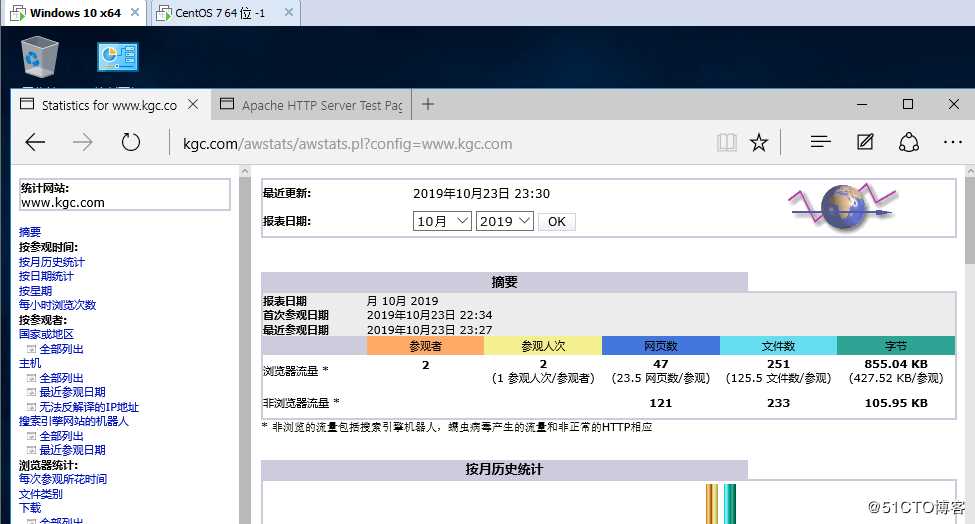
Task: Click the 按月历史统计 section header
Action: [x=504, y=469]
